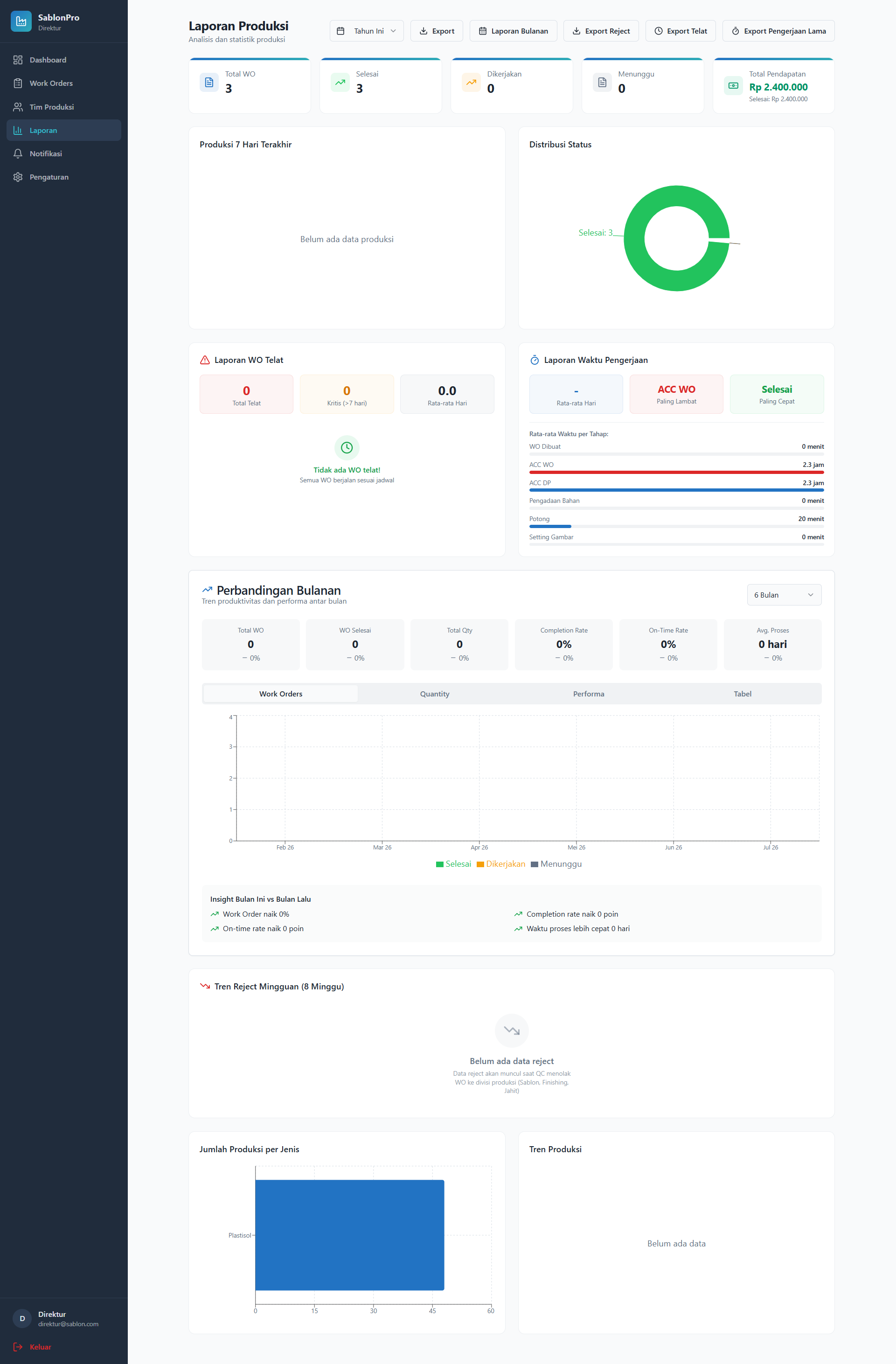Click the Total Telat stat card
This screenshot has height=1364, width=896.
pos(246,394)
